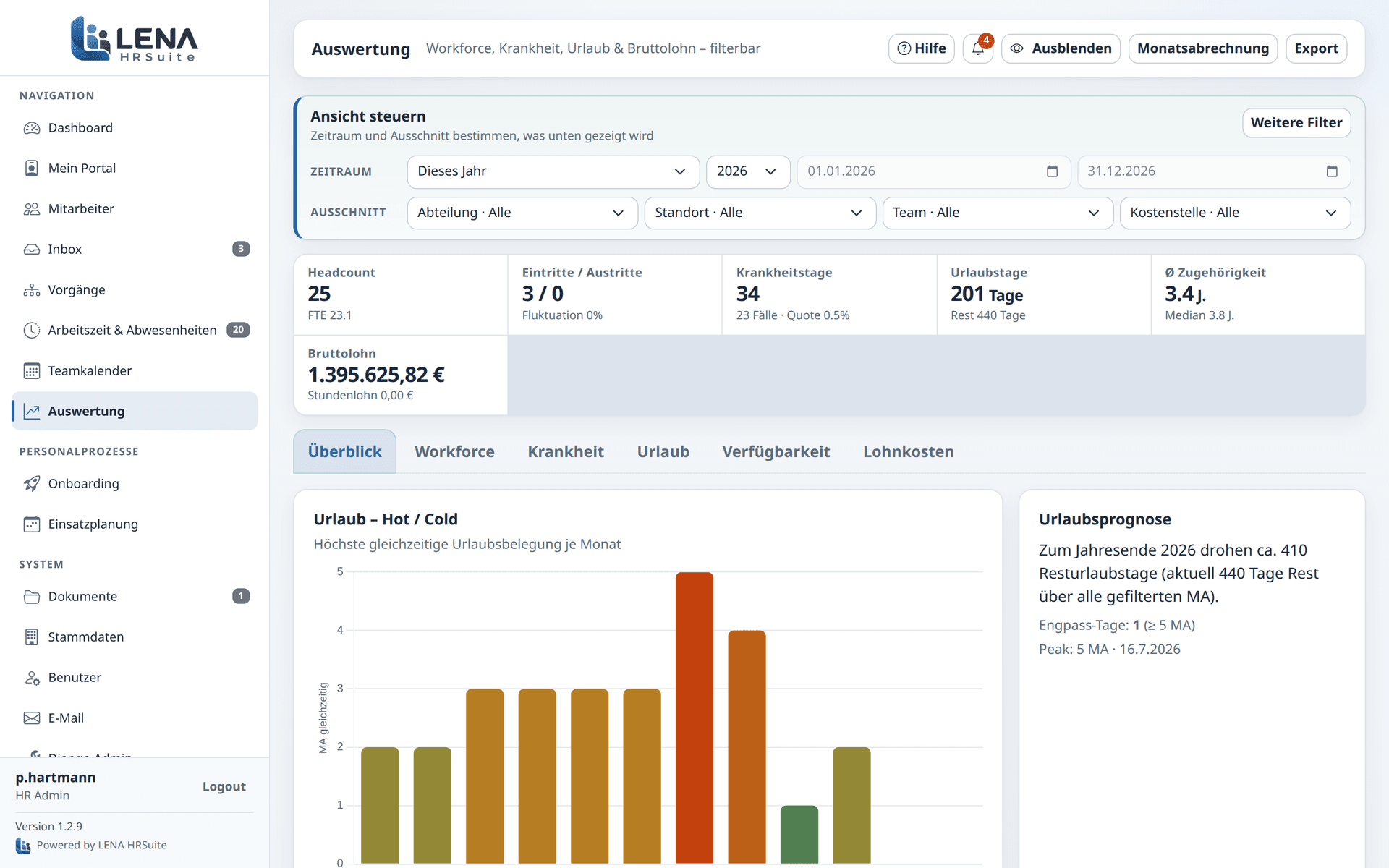Click the Einsatzplanung calendar icon
The width and height of the screenshot is (1389, 868).
(x=32, y=524)
